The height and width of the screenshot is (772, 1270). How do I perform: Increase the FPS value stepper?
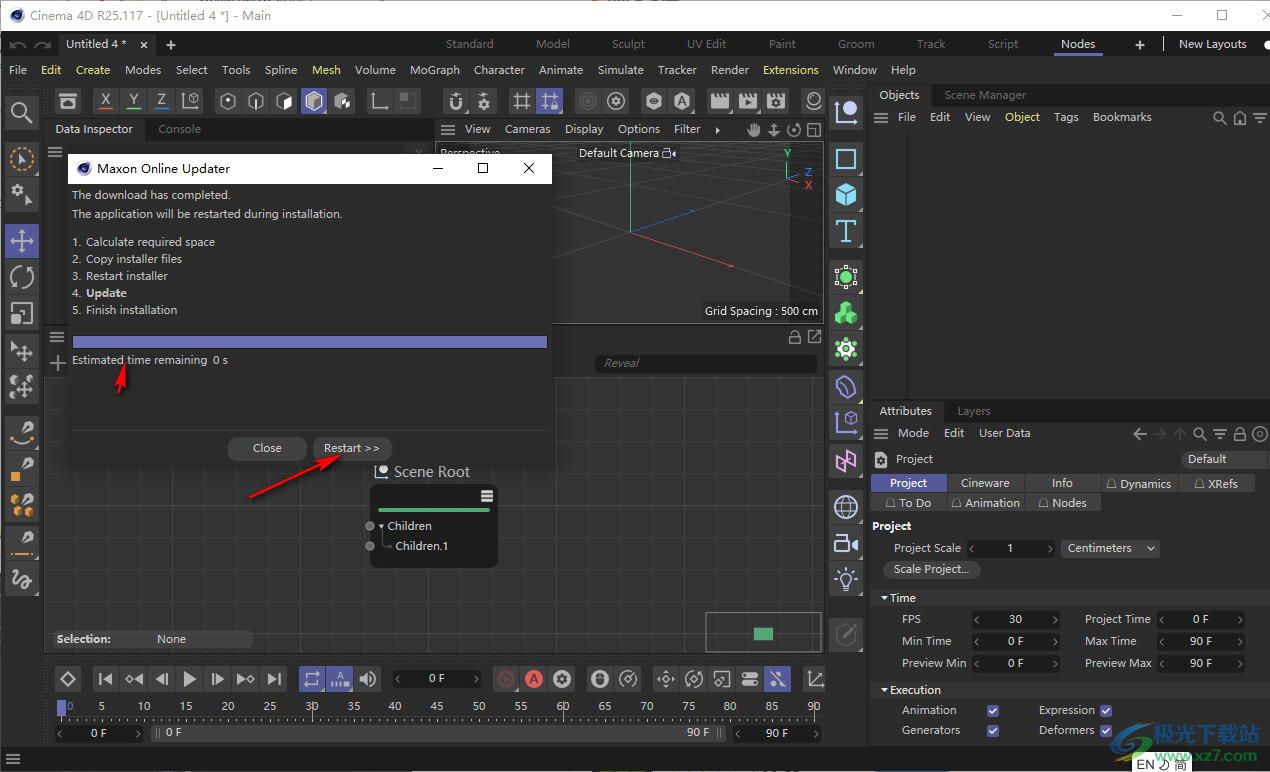(1053, 619)
